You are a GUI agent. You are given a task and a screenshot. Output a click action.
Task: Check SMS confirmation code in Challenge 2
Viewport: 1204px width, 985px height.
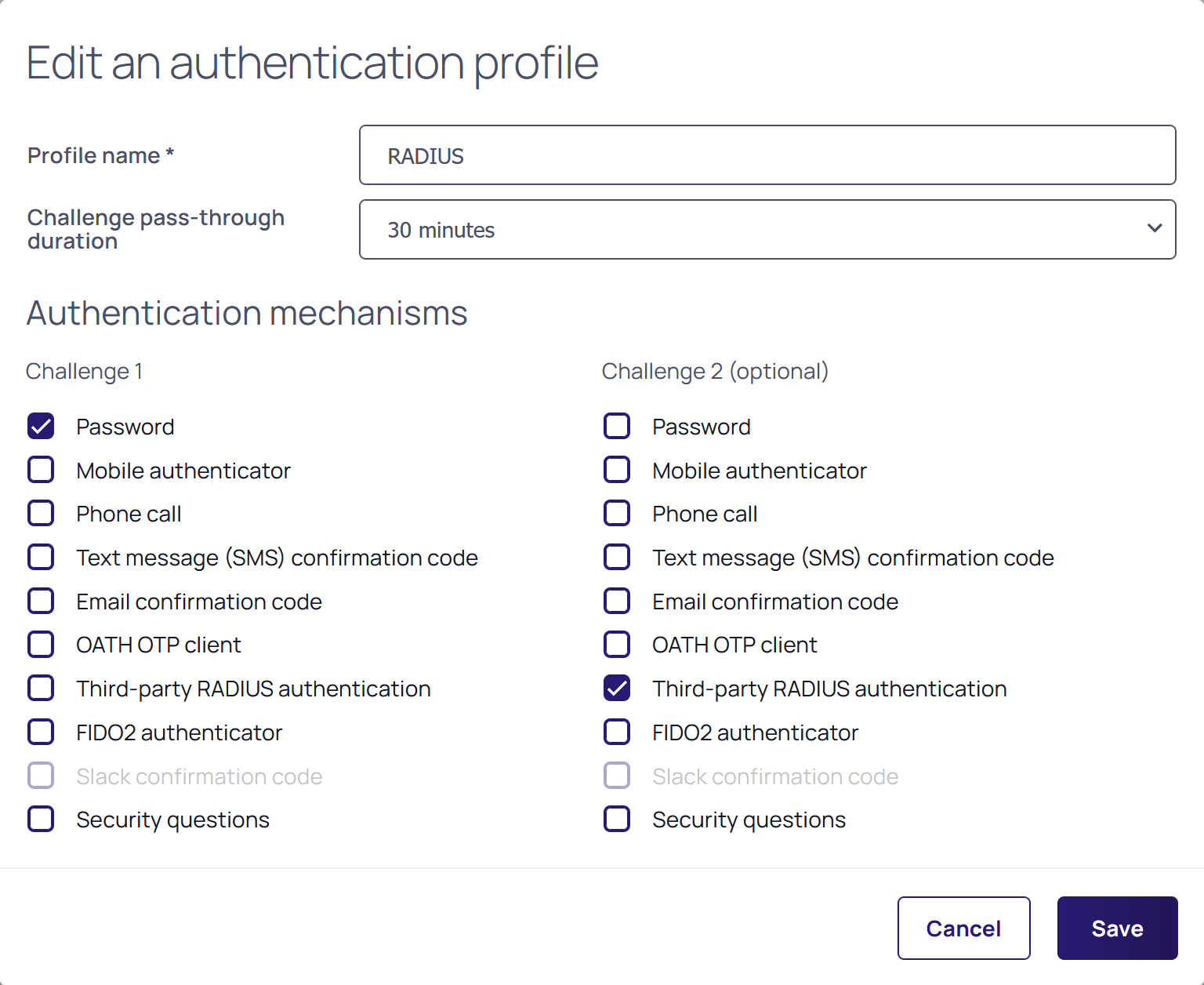(x=617, y=558)
